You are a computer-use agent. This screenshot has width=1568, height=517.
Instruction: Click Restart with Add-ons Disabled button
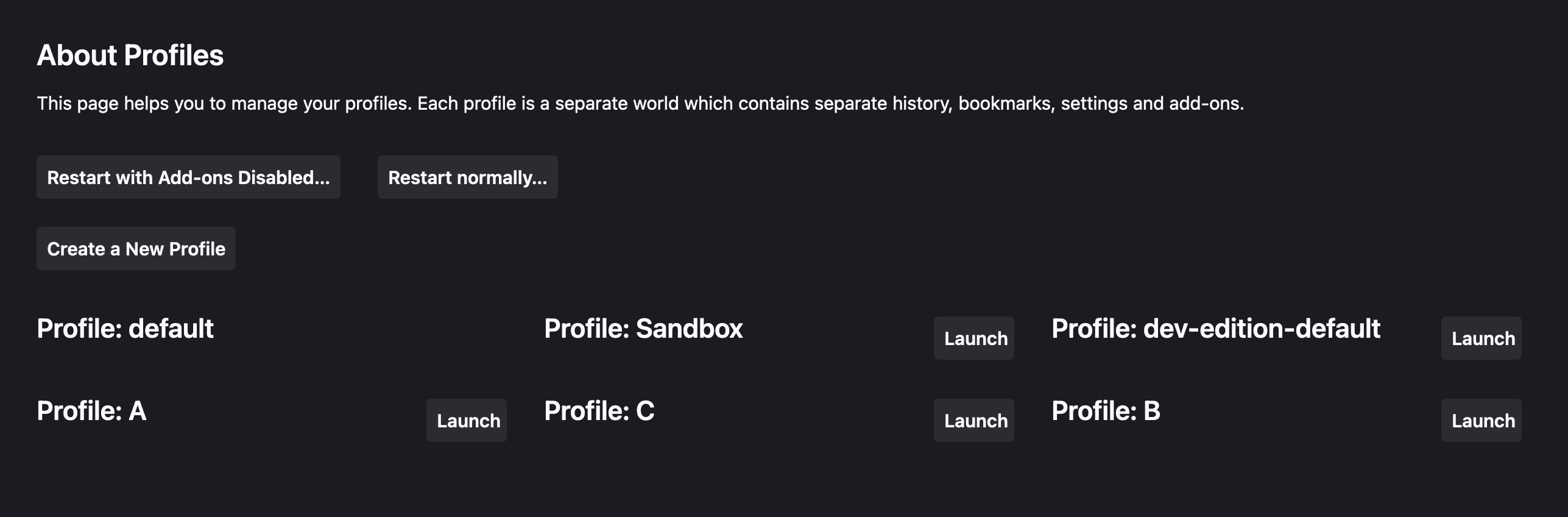point(188,177)
